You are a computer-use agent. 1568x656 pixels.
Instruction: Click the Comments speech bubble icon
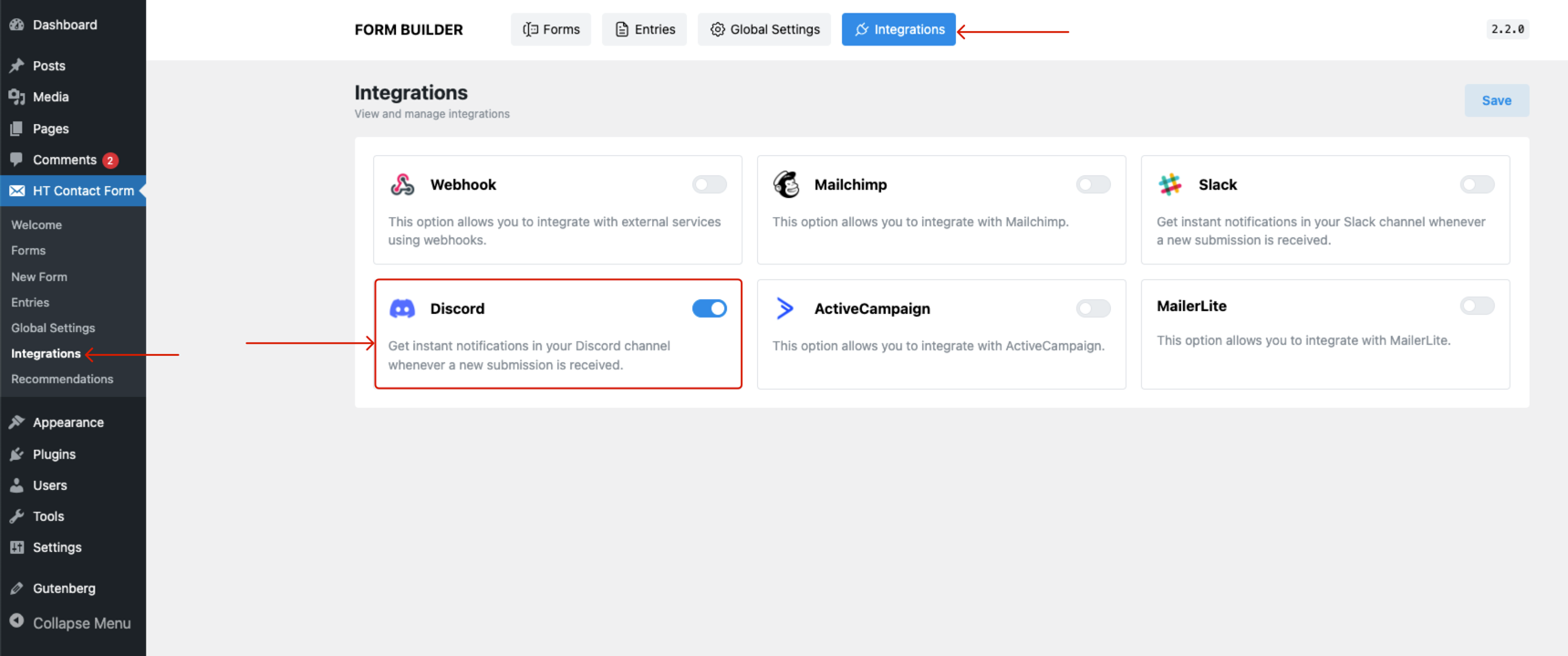click(x=16, y=160)
